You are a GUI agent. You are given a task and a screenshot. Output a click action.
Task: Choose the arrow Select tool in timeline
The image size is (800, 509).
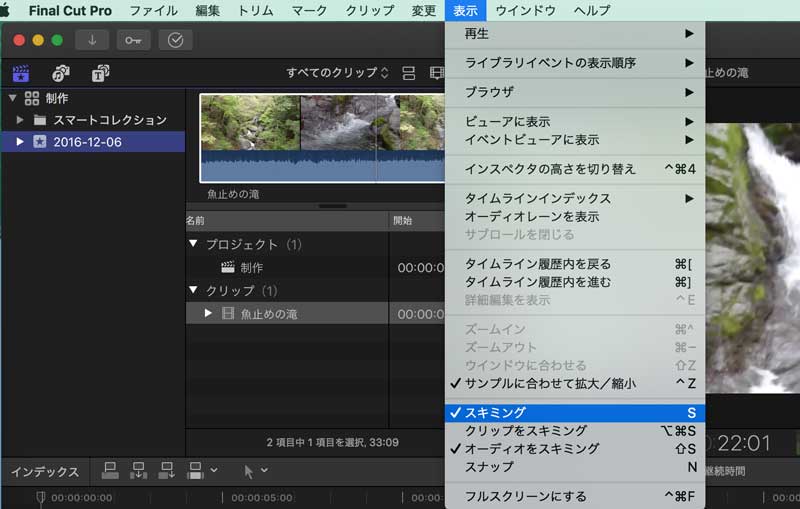point(250,470)
